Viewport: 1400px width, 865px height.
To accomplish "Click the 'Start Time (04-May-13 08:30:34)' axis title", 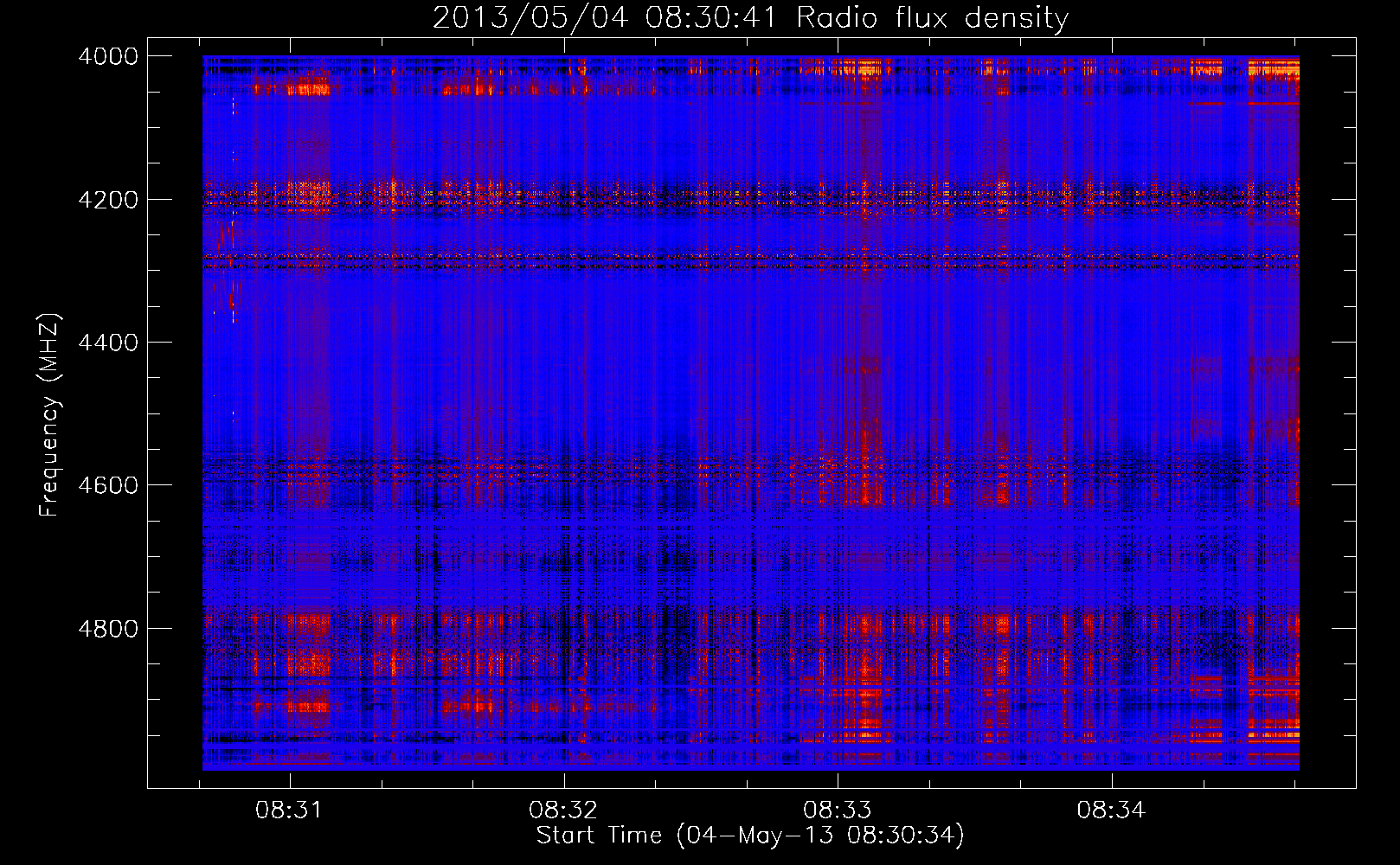I will tap(750, 836).
